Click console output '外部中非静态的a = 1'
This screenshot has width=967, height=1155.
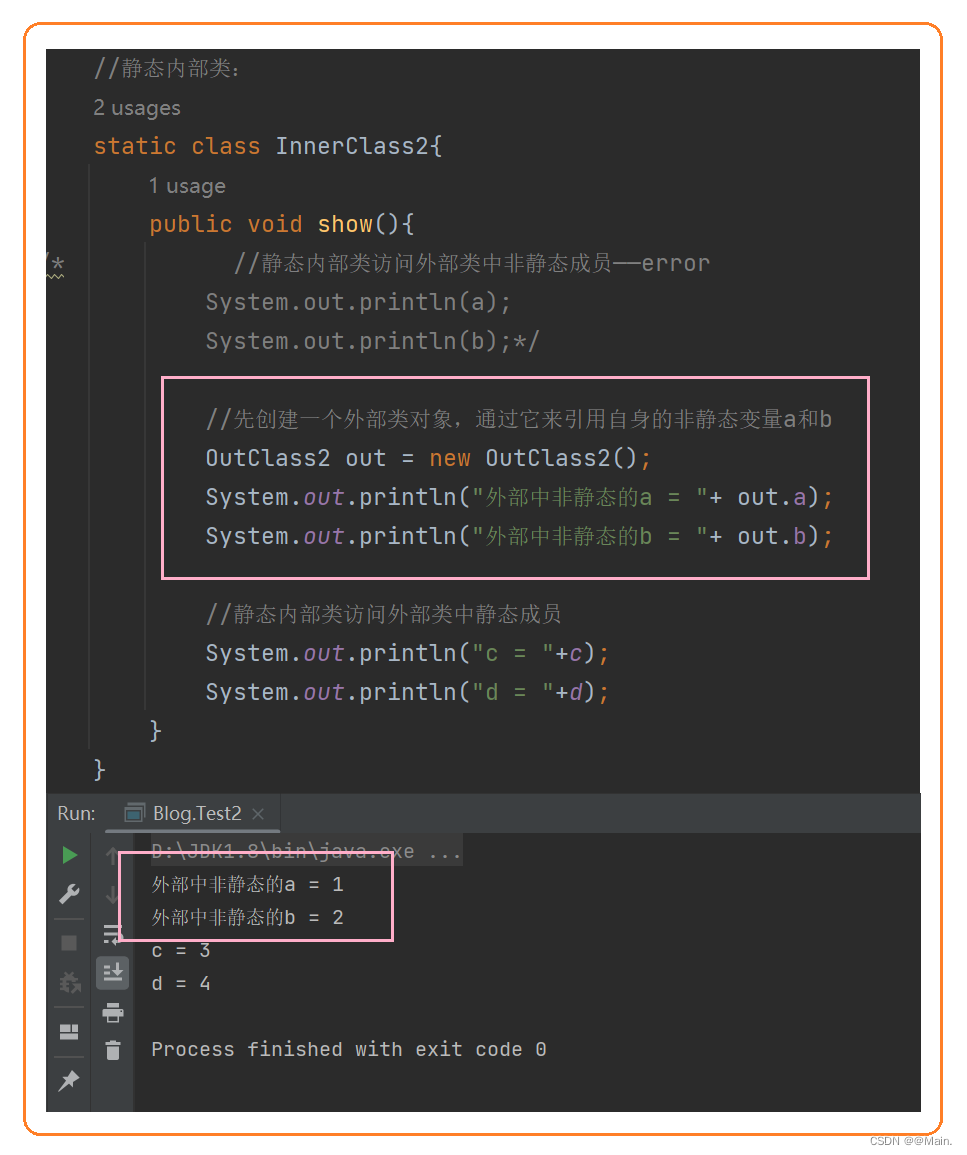coord(247,884)
